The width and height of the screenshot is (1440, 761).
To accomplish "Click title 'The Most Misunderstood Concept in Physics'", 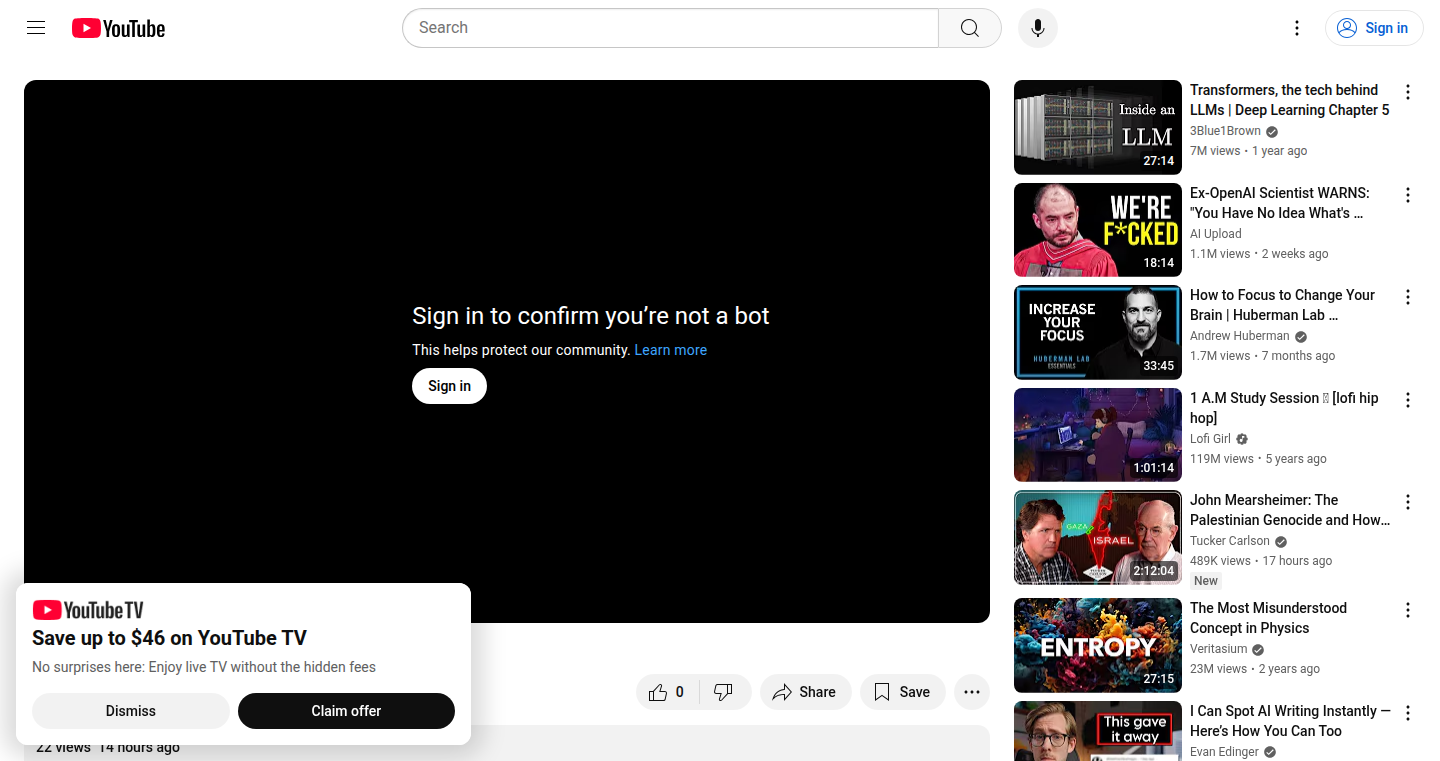I will point(1268,618).
